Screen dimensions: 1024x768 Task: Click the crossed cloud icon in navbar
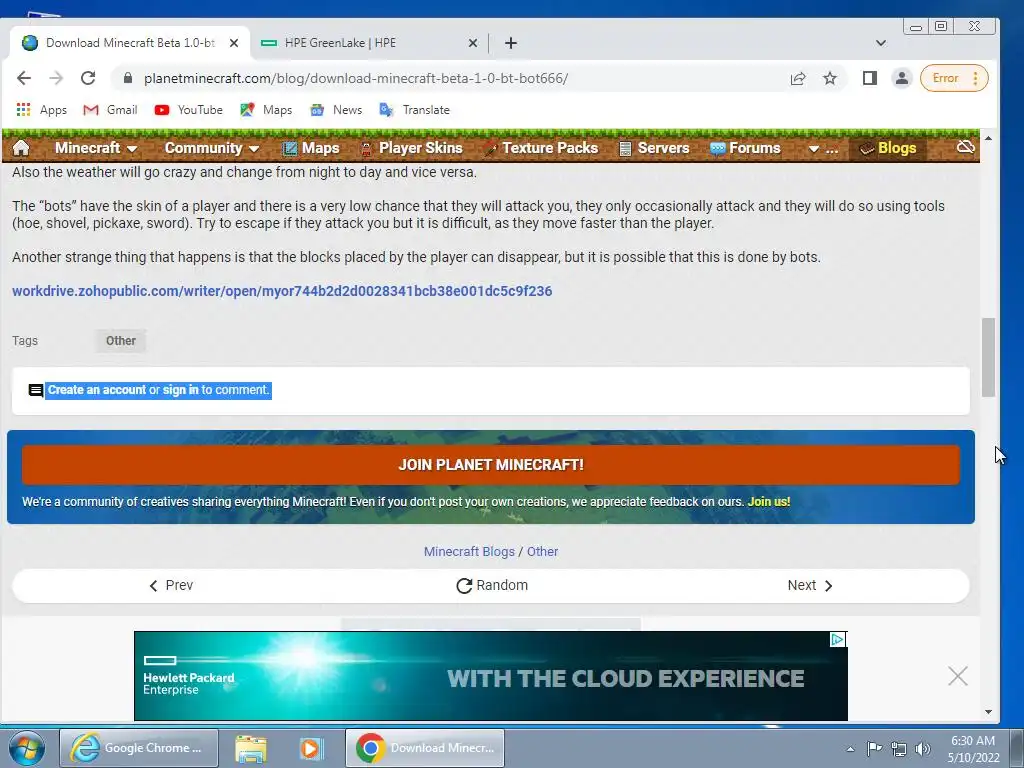click(x=965, y=147)
